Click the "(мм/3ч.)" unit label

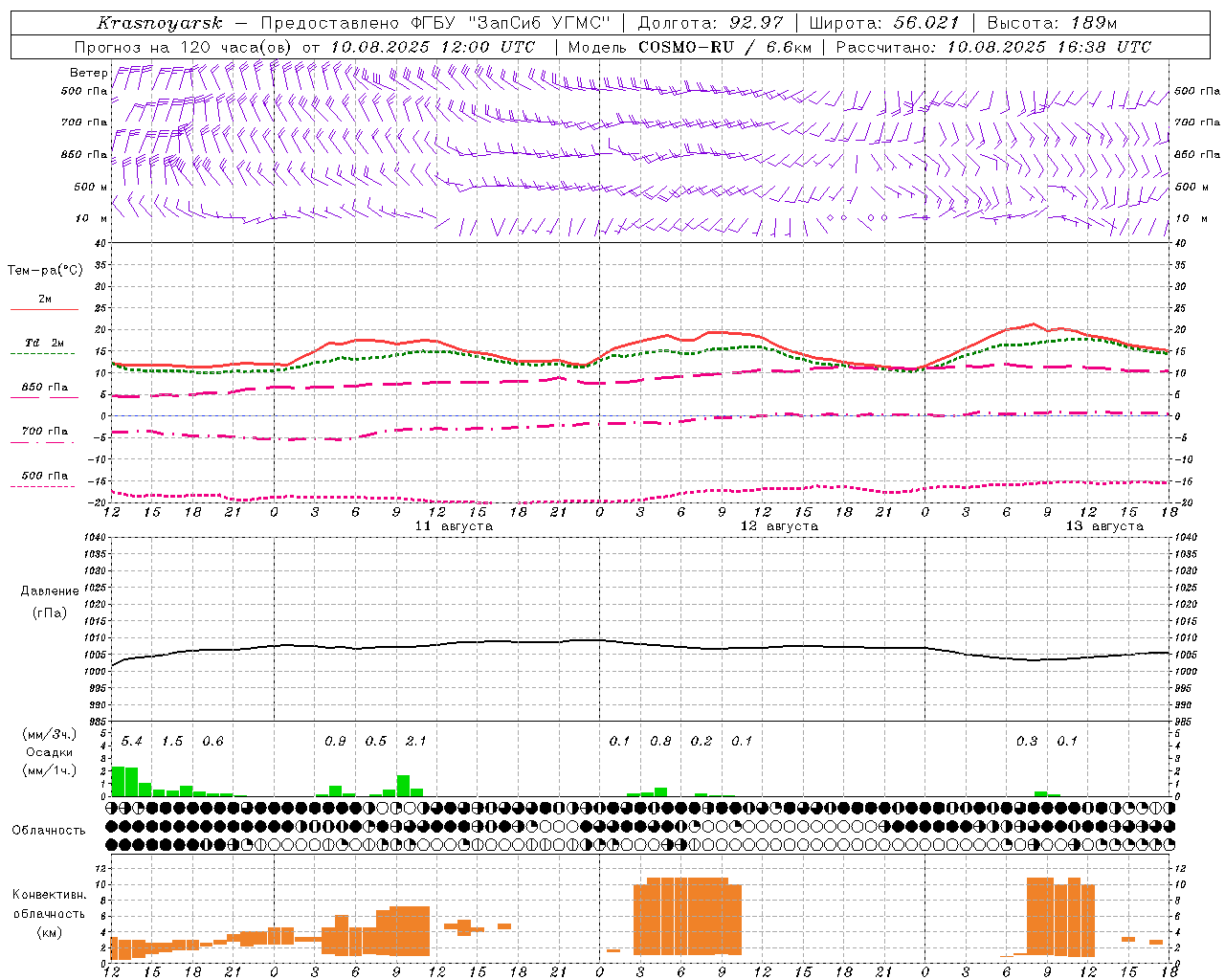click(50, 734)
